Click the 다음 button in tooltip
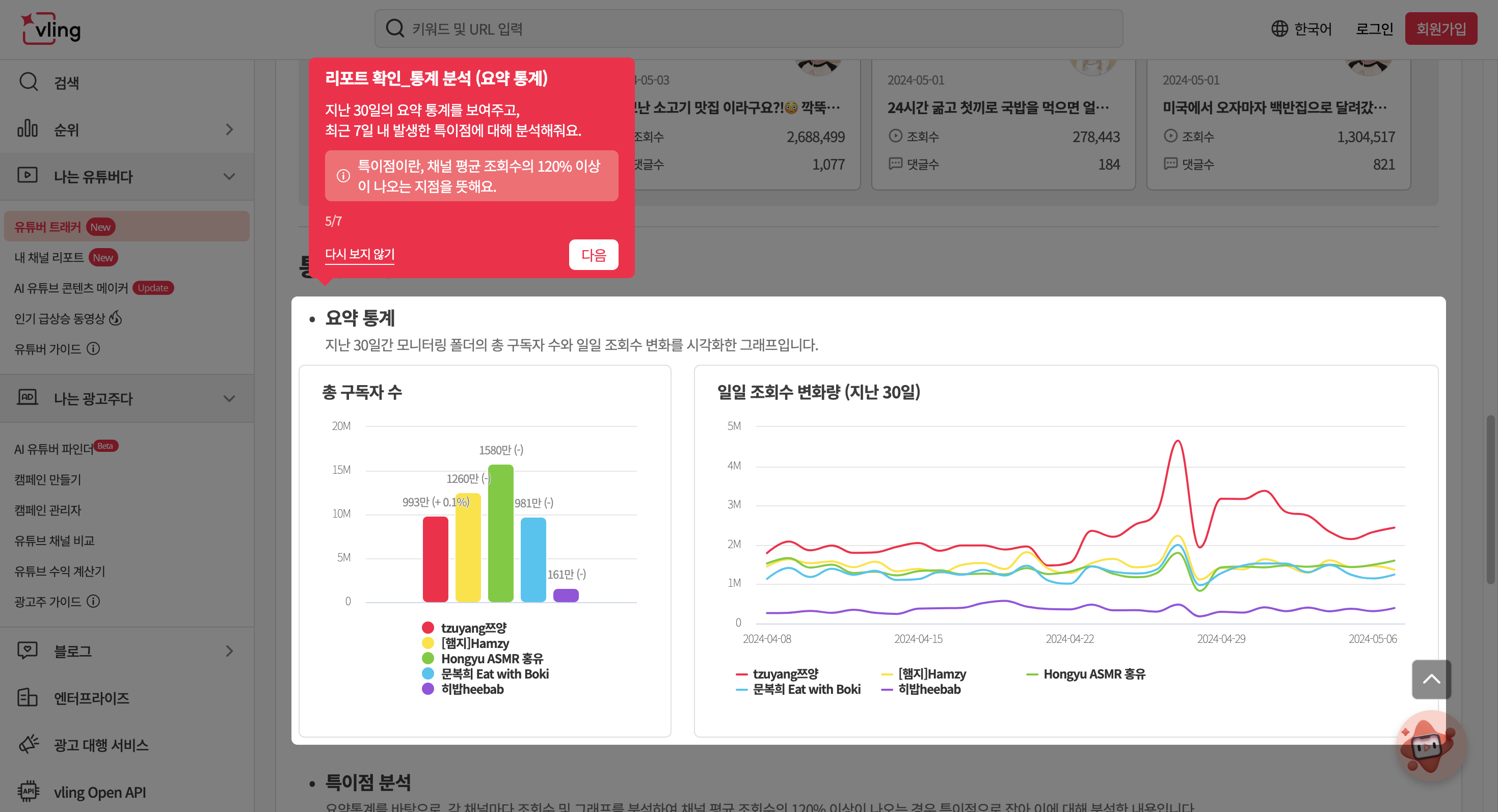The image size is (1498, 812). pos(593,255)
